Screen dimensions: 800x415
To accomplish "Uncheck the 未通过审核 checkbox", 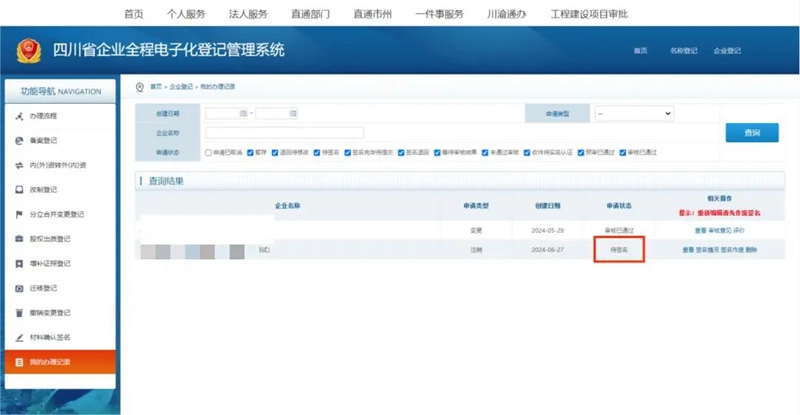I will click(485, 153).
